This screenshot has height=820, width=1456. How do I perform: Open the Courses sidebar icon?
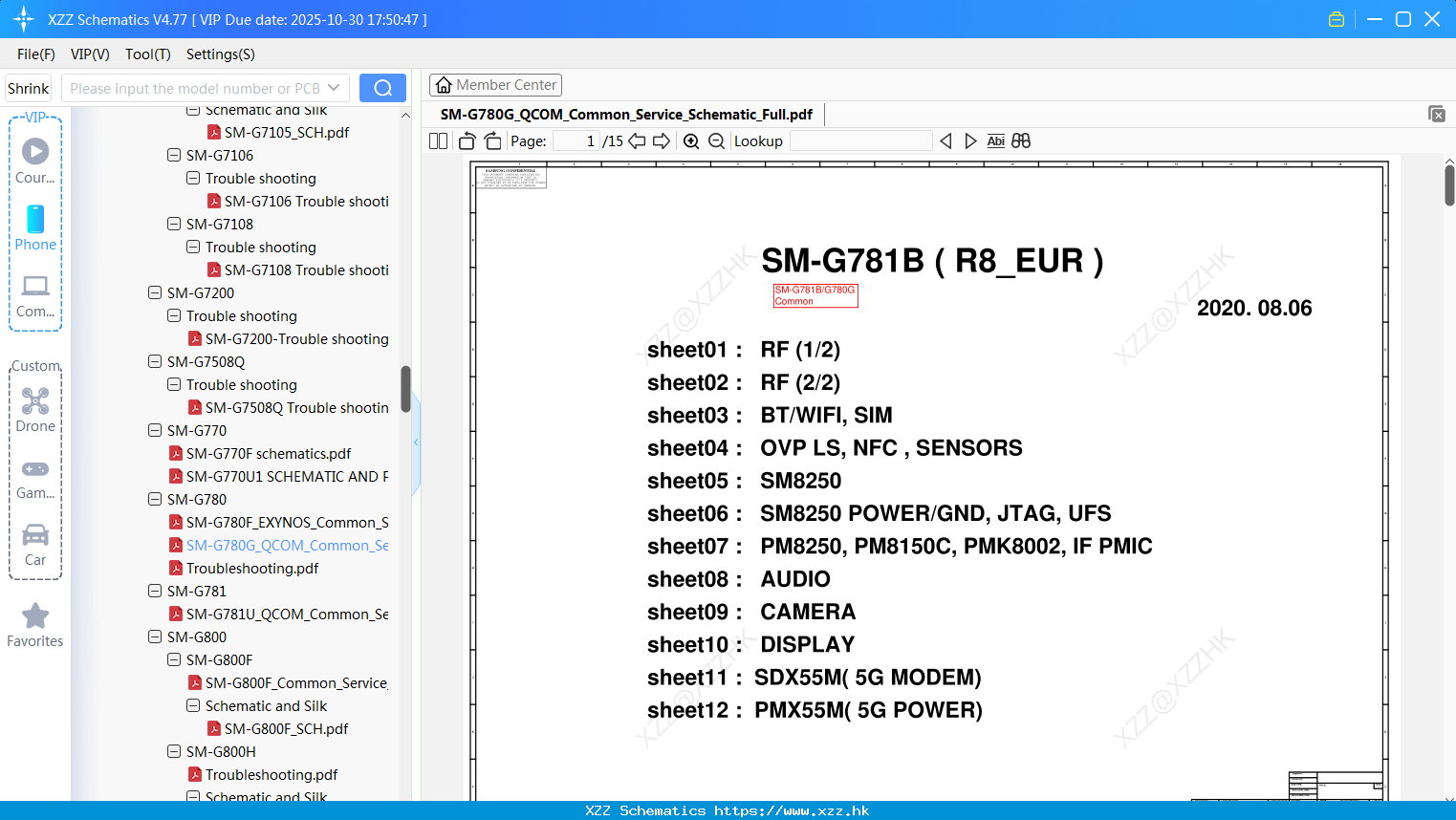coord(35,162)
